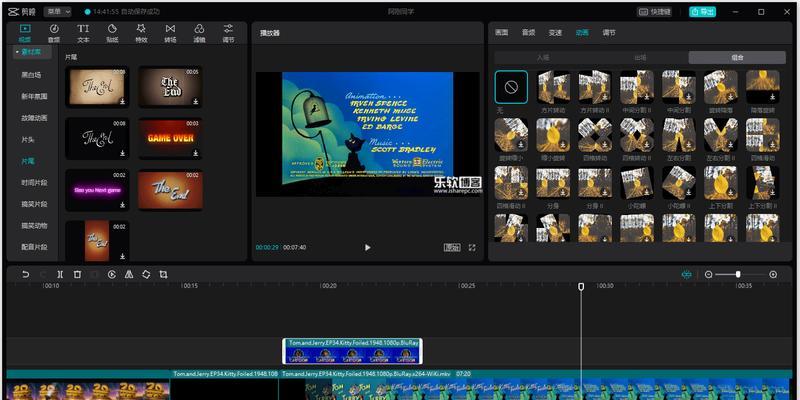This screenshot has height=400, width=800.
Task: Open the 菜单 dropdown menu
Action: (58, 11)
